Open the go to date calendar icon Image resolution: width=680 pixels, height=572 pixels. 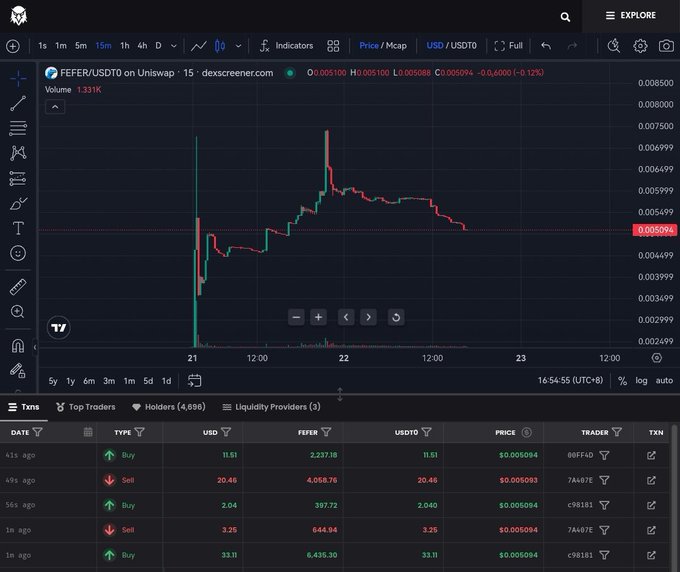click(x=194, y=380)
